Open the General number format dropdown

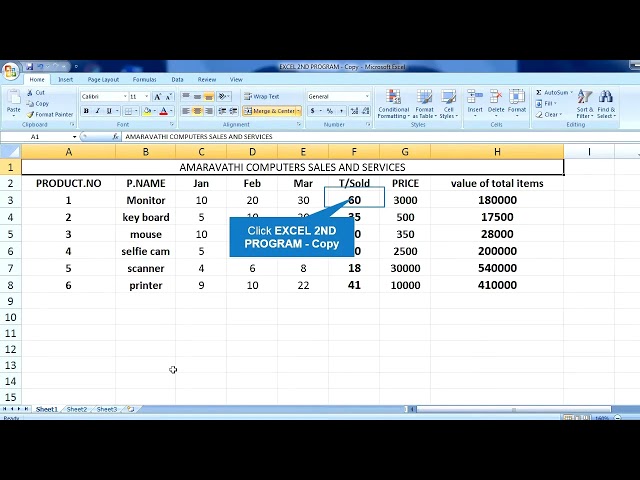(x=367, y=97)
